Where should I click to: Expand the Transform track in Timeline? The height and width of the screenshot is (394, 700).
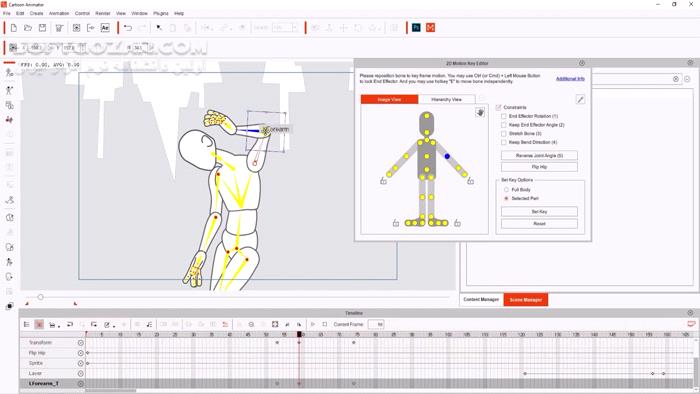[80, 343]
